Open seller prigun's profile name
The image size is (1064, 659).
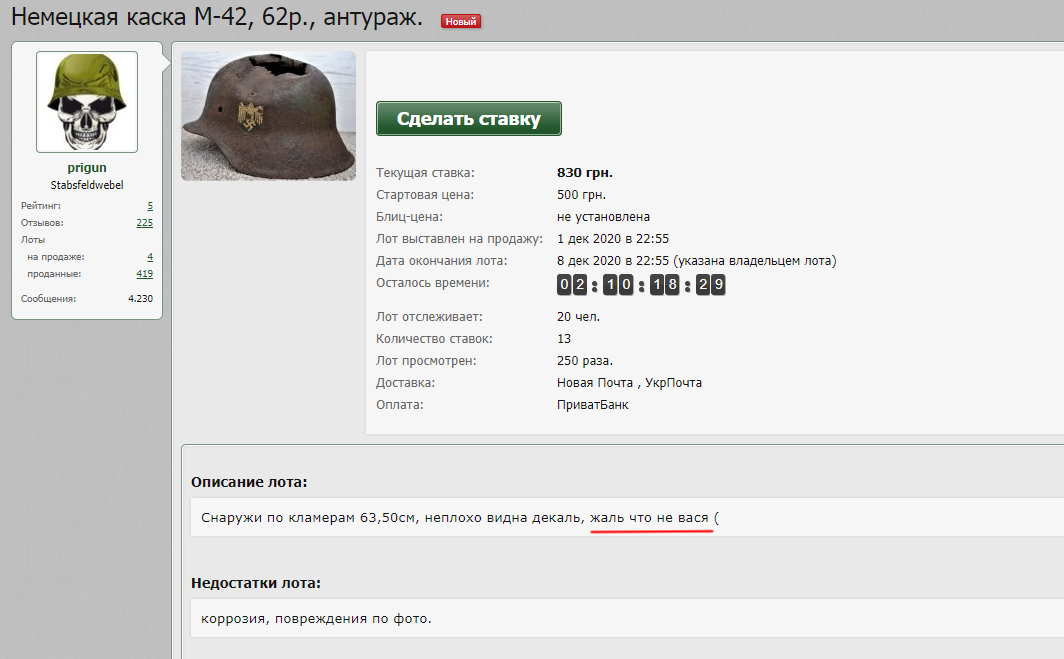[87, 168]
